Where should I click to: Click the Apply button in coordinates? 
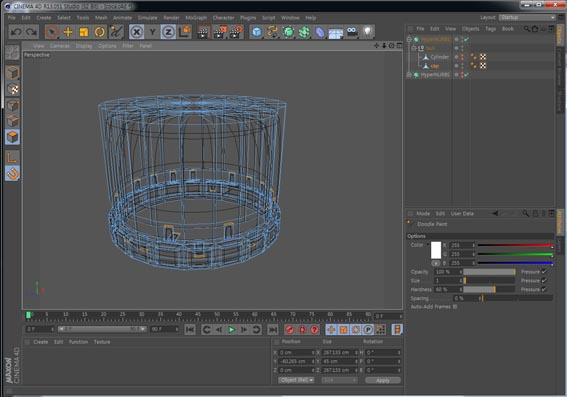click(383, 380)
